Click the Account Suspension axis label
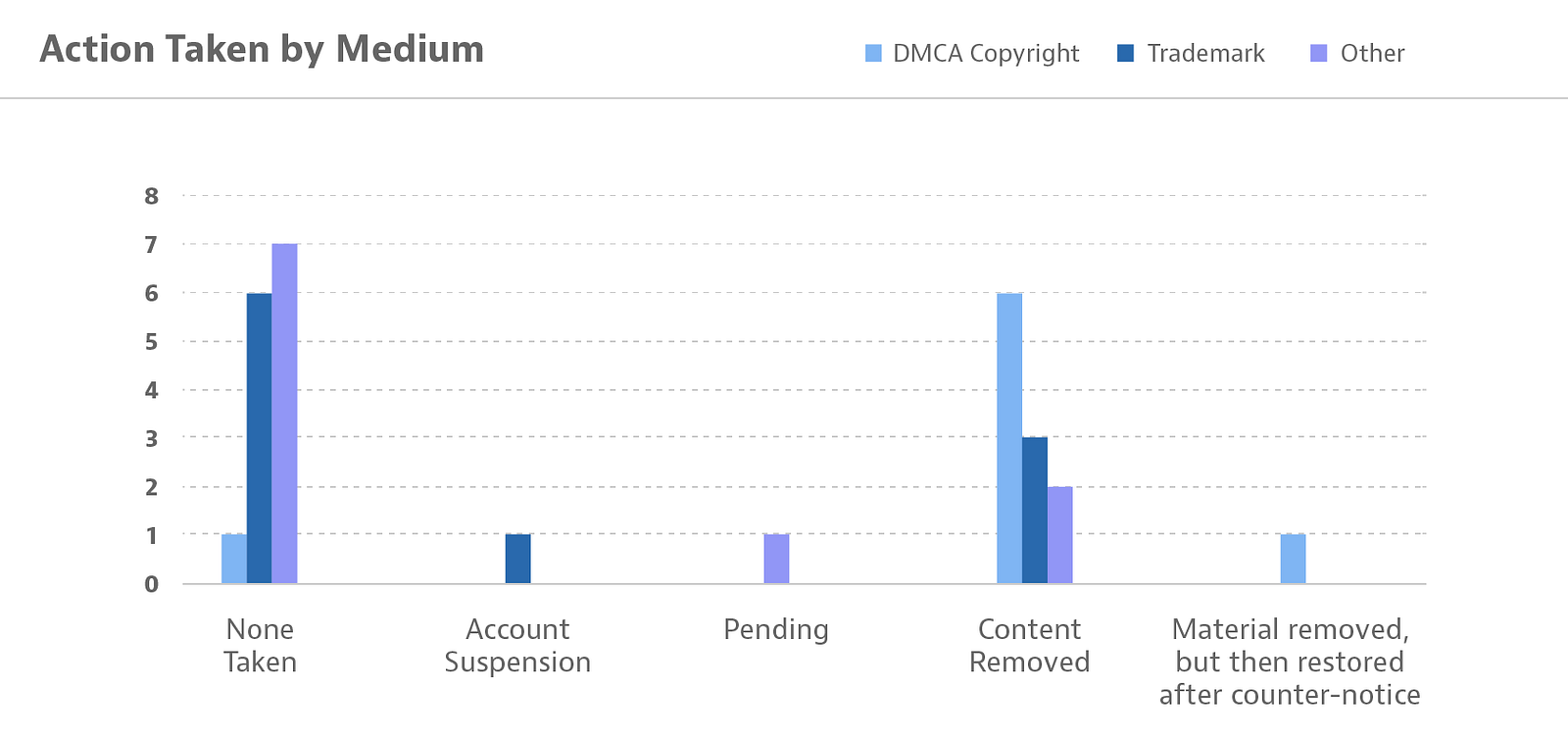Image resolution: width=1568 pixels, height=737 pixels. click(517, 645)
